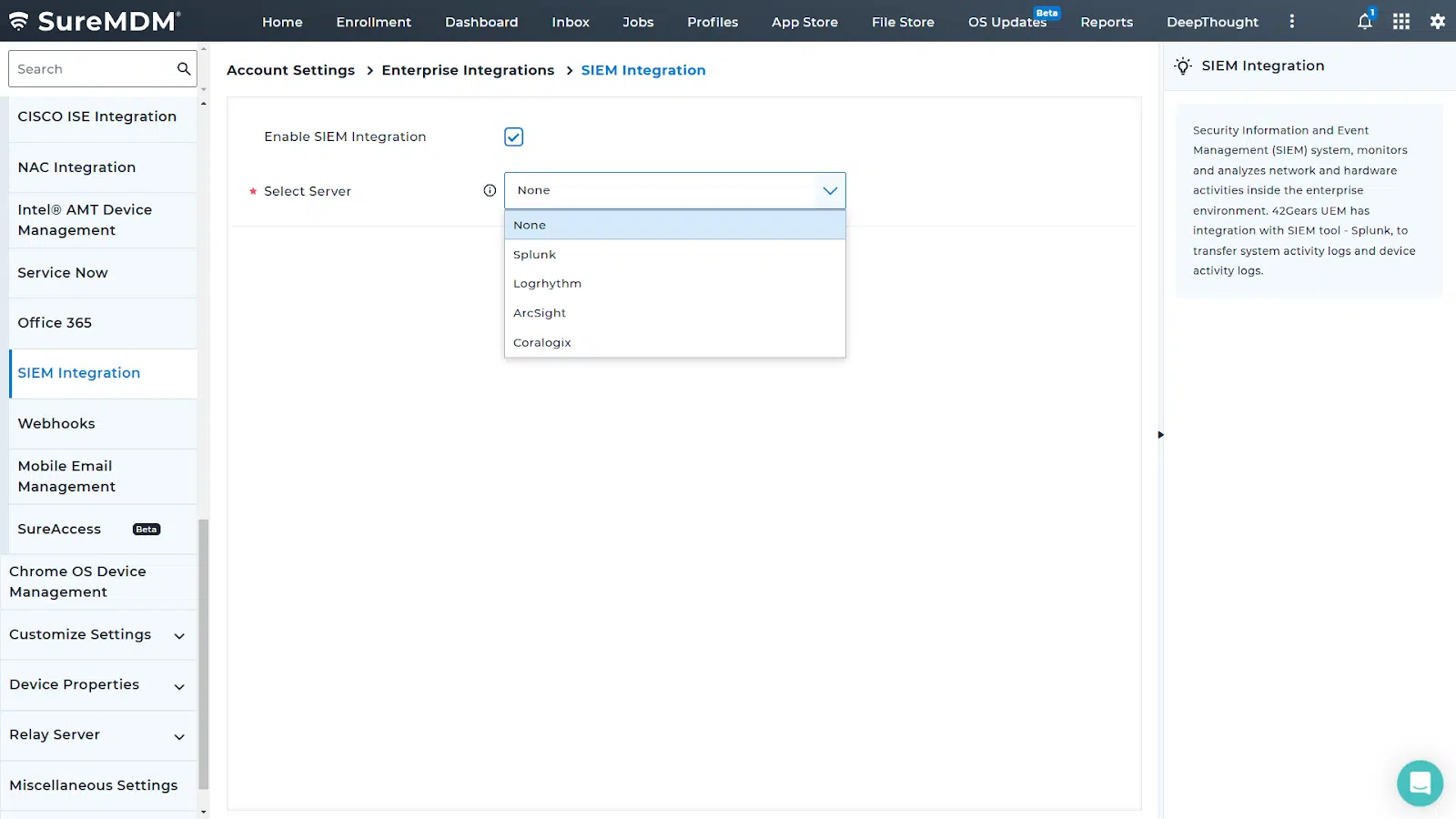Click the sidebar vertical scrollbar
The height and width of the screenshot is (819, 1456).
click(x=203, y=653)
